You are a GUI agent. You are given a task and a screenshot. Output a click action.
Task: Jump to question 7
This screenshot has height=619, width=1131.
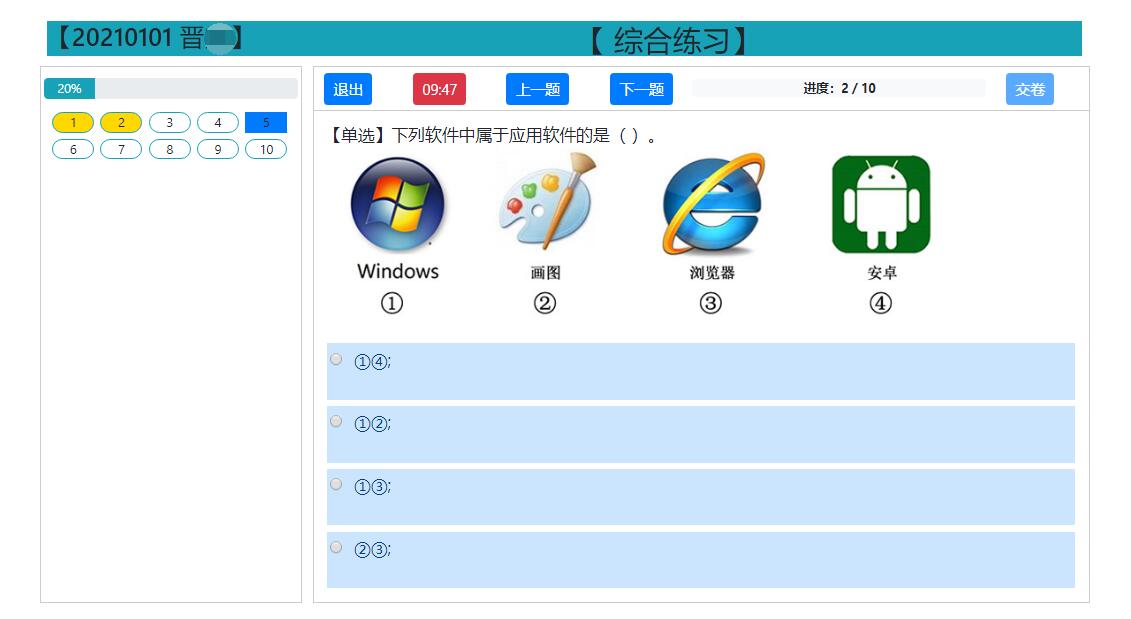(121, 149)
